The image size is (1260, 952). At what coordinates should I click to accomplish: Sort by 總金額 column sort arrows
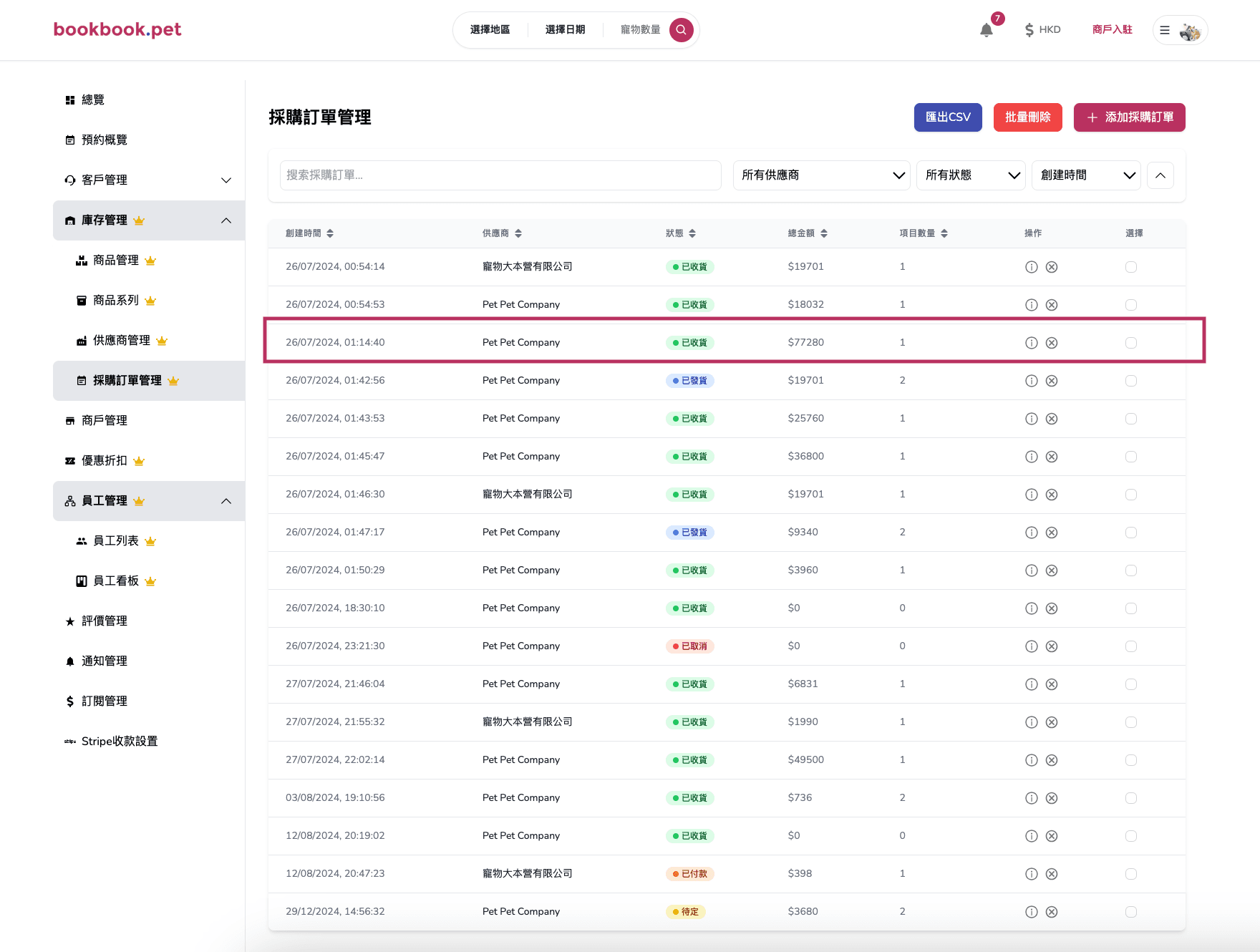coord(824,233)
